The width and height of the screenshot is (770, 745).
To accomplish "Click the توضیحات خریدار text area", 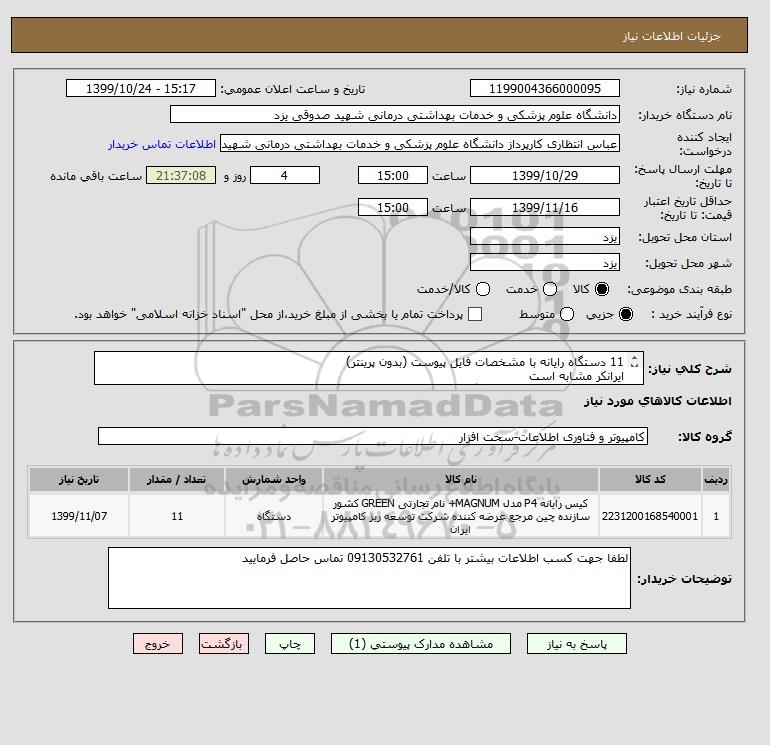I will click(x=369, y=578).
